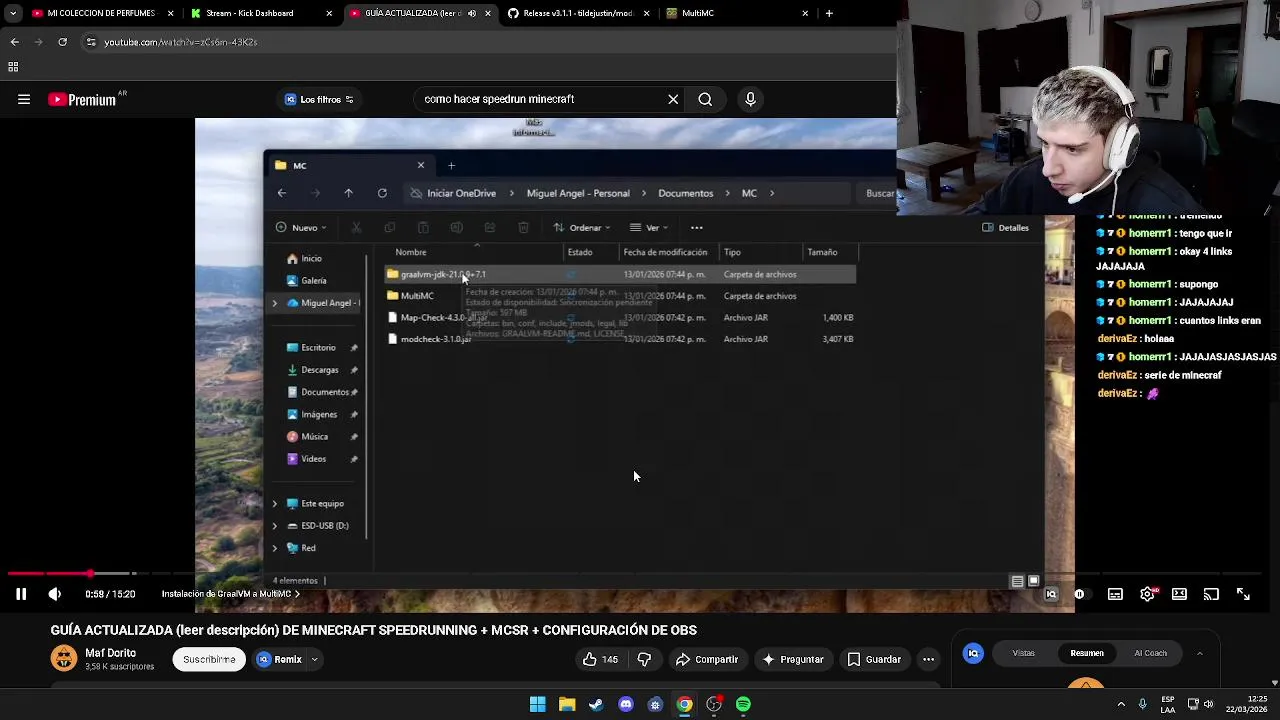
Task: Clear the search query text
Action: tap(673, 99)
